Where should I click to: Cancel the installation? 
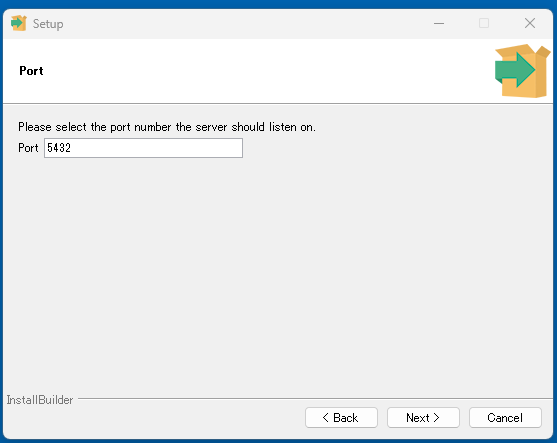click(505, 417)
